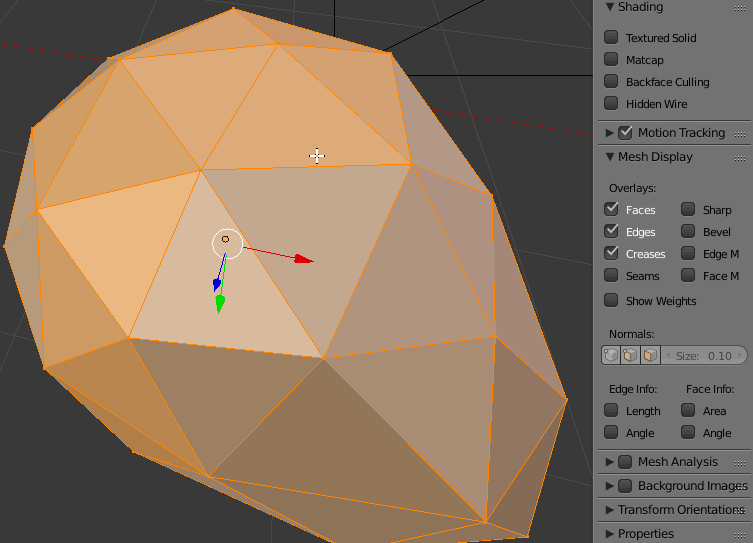Screen dimensions: 753x543
Task: Enable the Textured Solid checkbox
Action: pyautogui.click(x=611, y=37)
